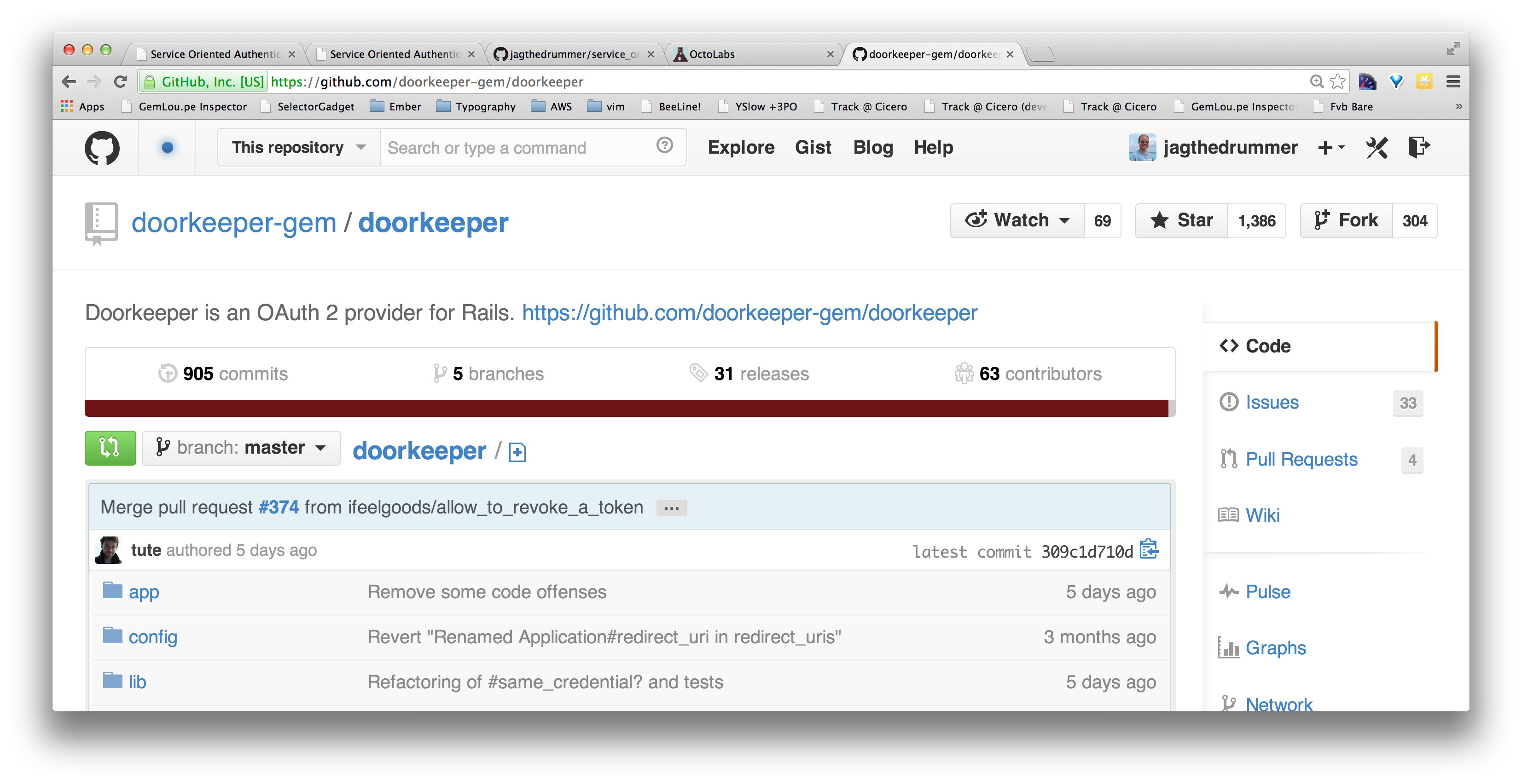This screenshot has width=1522, height=784.
Task: Open the vim bookmarks folder
Action: (605, 106)
